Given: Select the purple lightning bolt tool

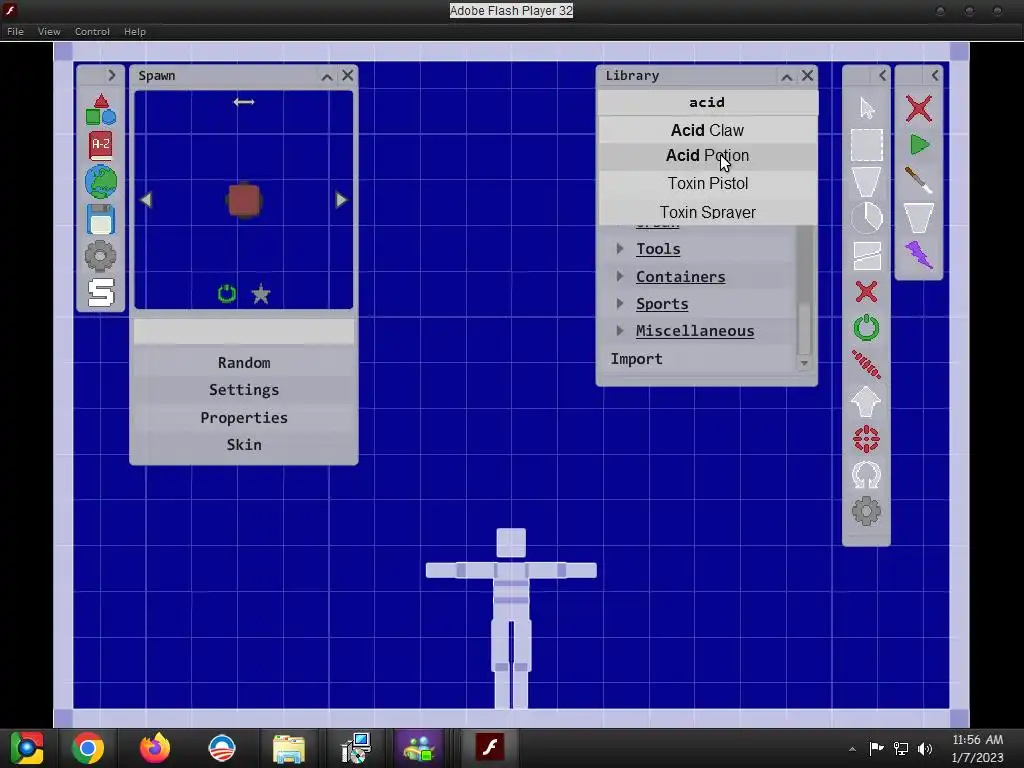Looking at the screenshot, I should [919, 255].
